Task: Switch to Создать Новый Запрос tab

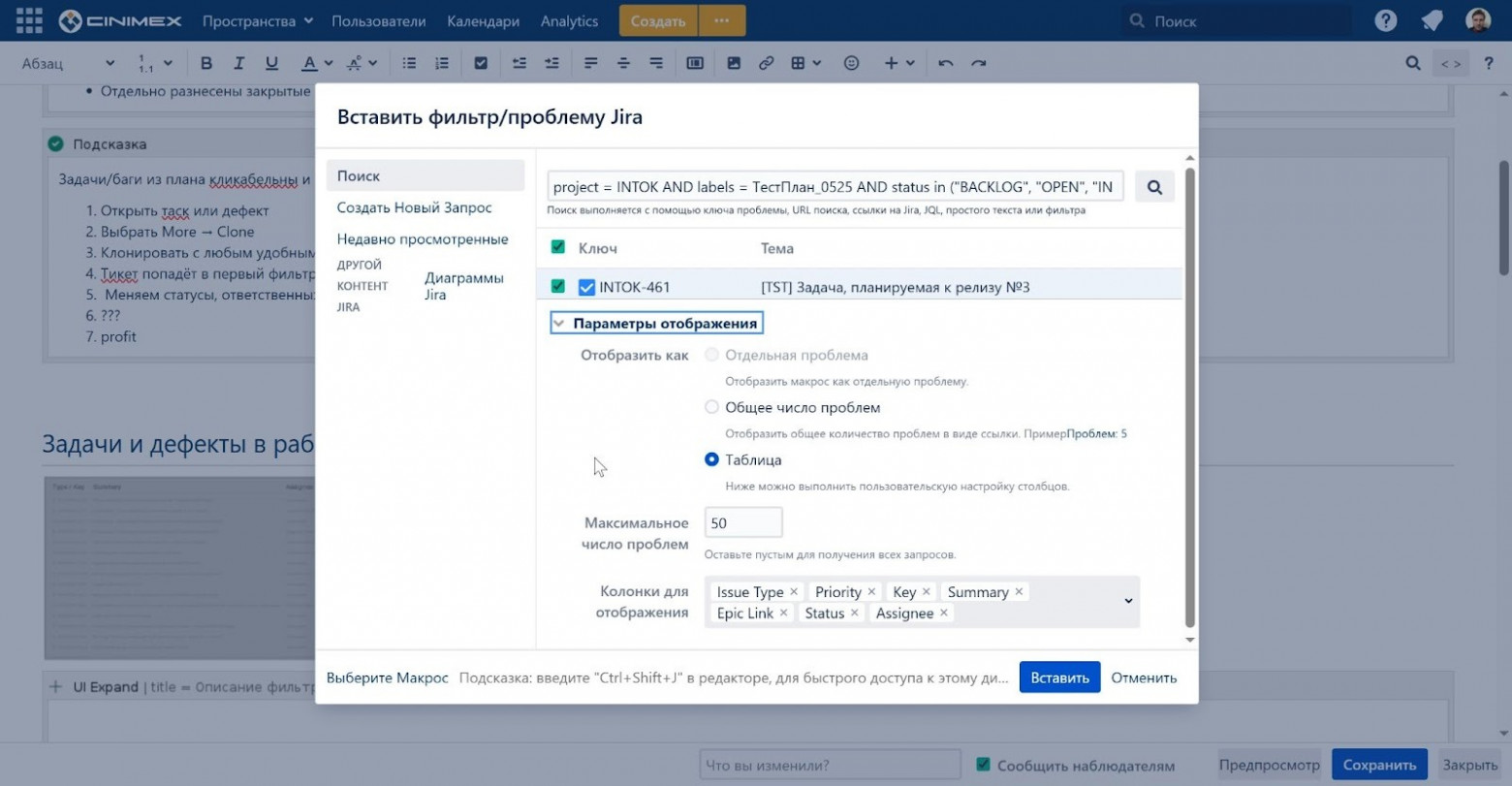Action: click(x=414, y=207)
